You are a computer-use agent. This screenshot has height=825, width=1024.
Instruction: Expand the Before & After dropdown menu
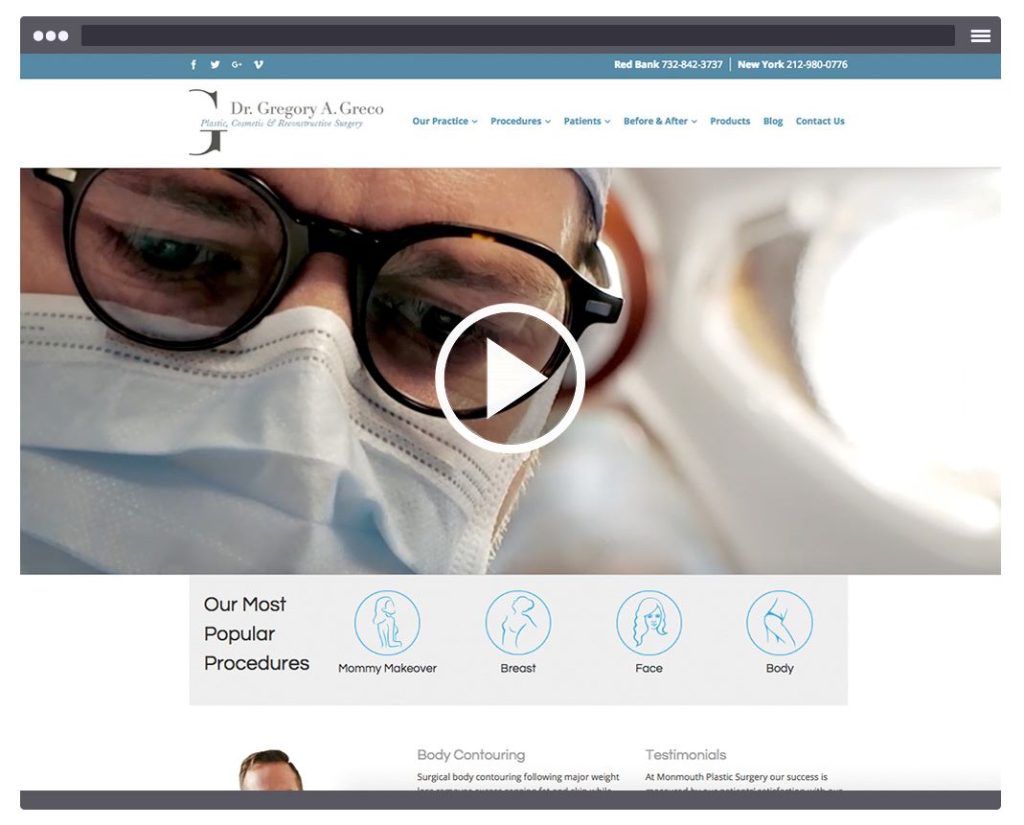point(660,121)
